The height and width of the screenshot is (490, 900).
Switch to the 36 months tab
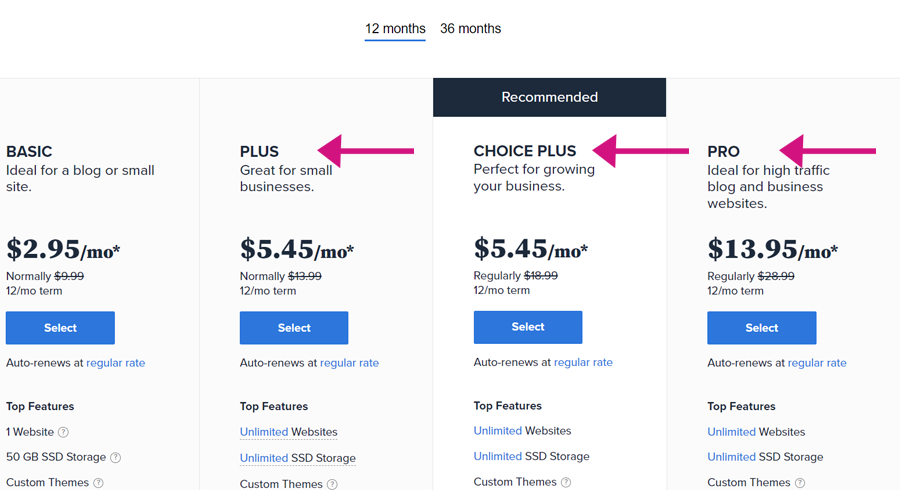coord(471,29)
